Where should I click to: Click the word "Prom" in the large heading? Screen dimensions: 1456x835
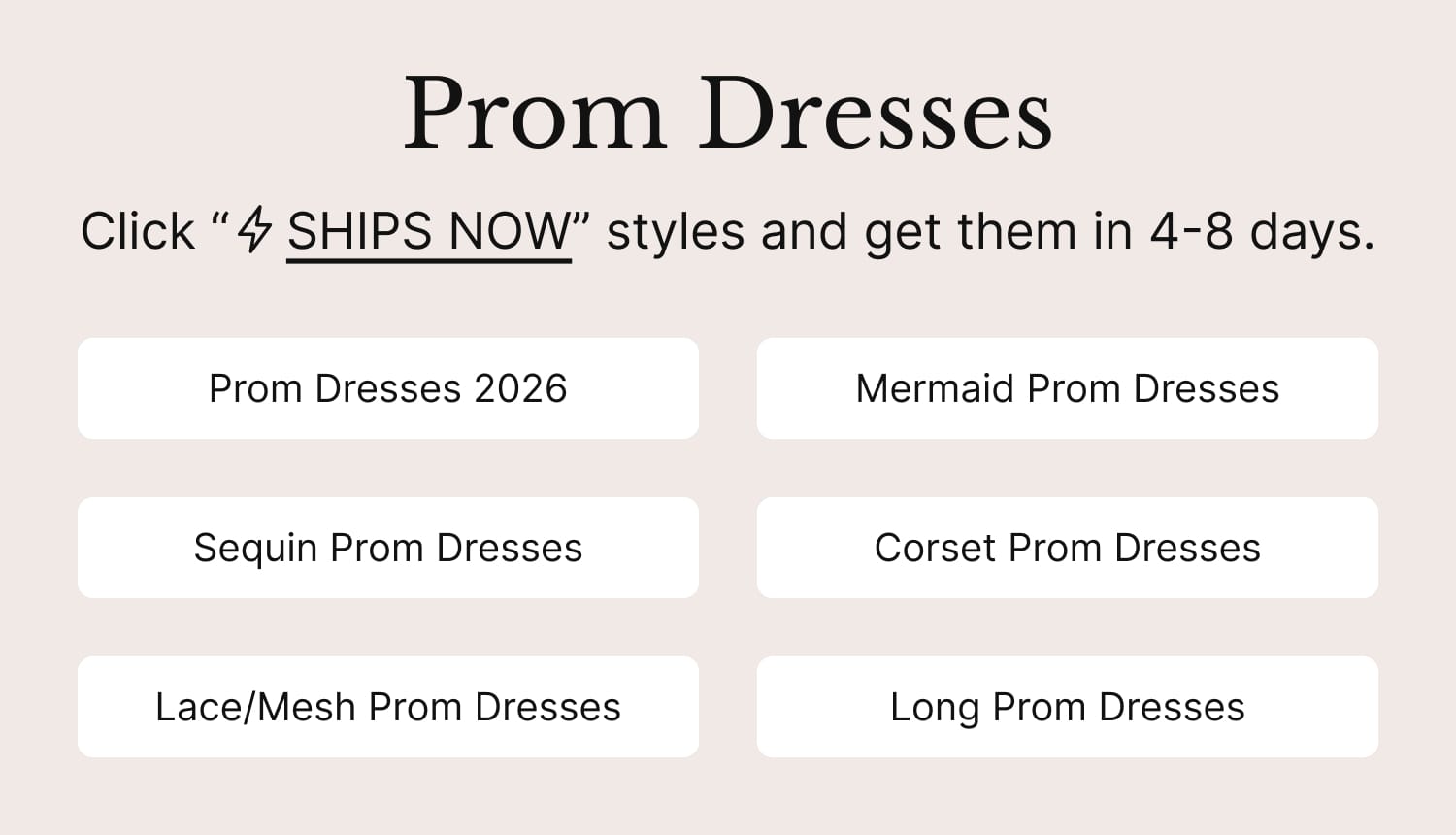point(534,115)
